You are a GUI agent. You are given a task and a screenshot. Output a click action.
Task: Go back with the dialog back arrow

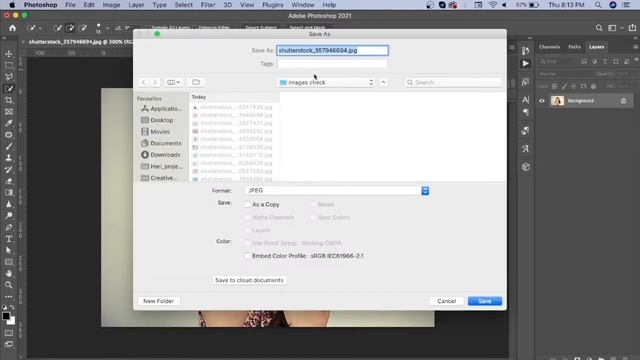[144, 82]
